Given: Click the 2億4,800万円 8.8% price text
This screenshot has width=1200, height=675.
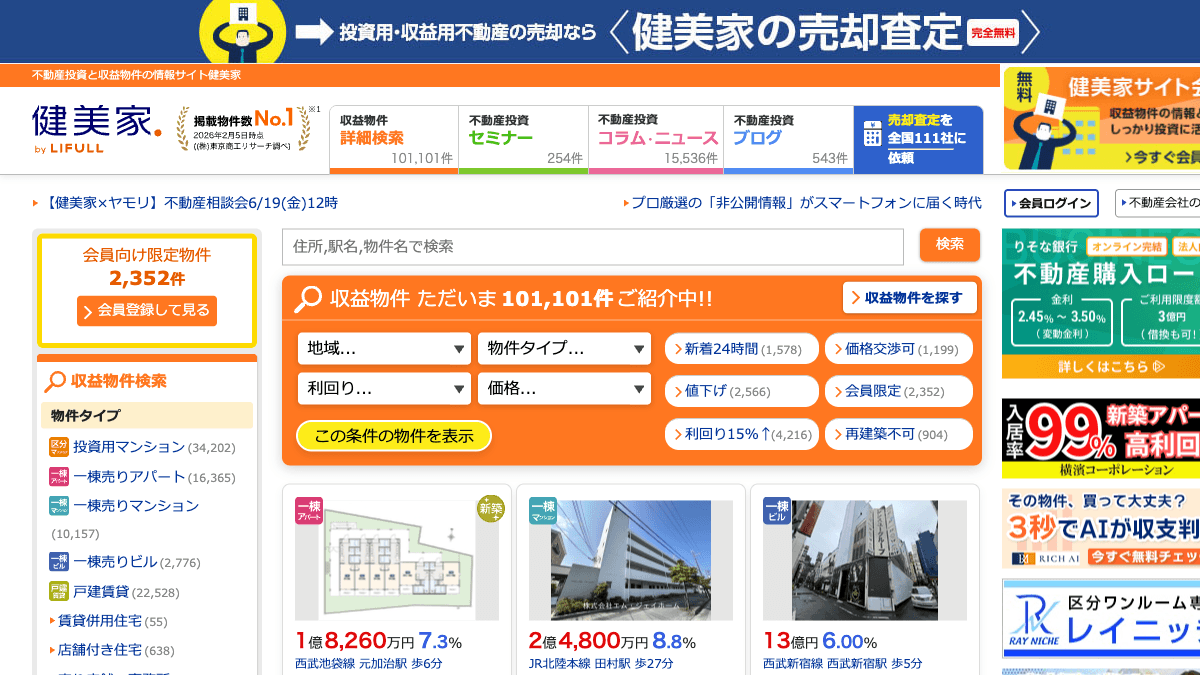Looking at the screenshot, I should pos(612,641).
